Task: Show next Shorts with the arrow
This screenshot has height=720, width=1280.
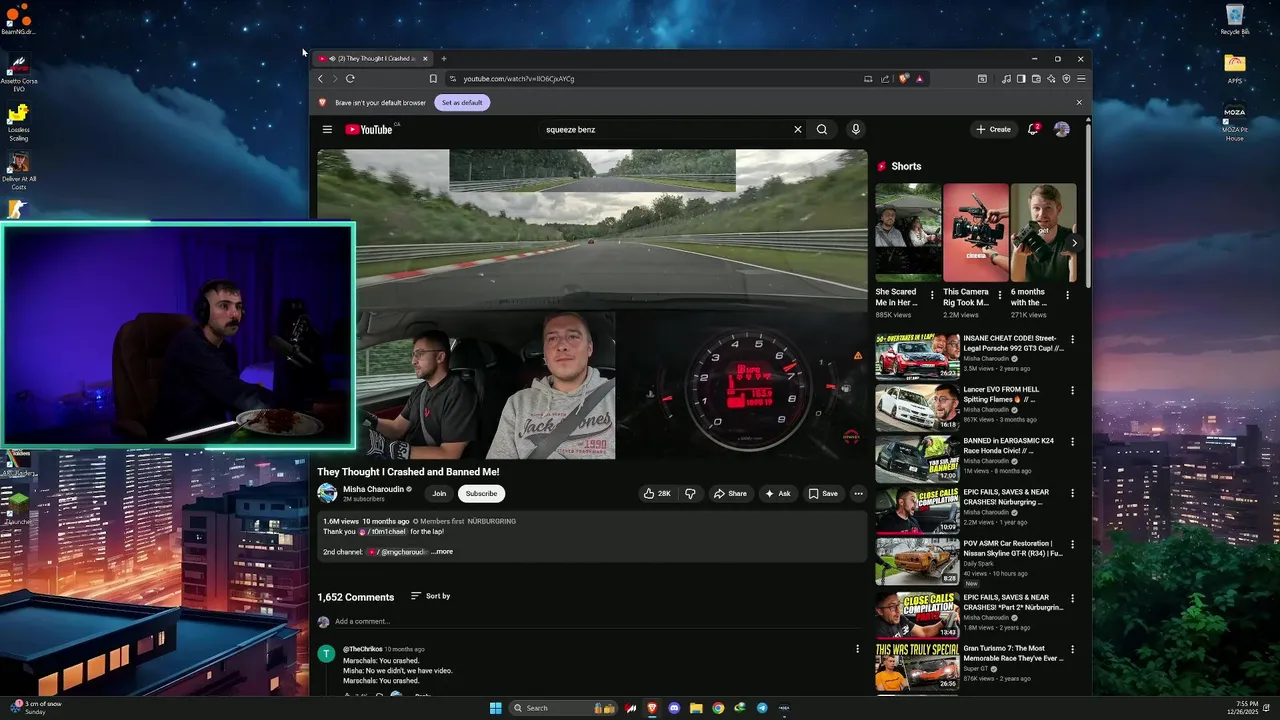Action: [1074, 243]
